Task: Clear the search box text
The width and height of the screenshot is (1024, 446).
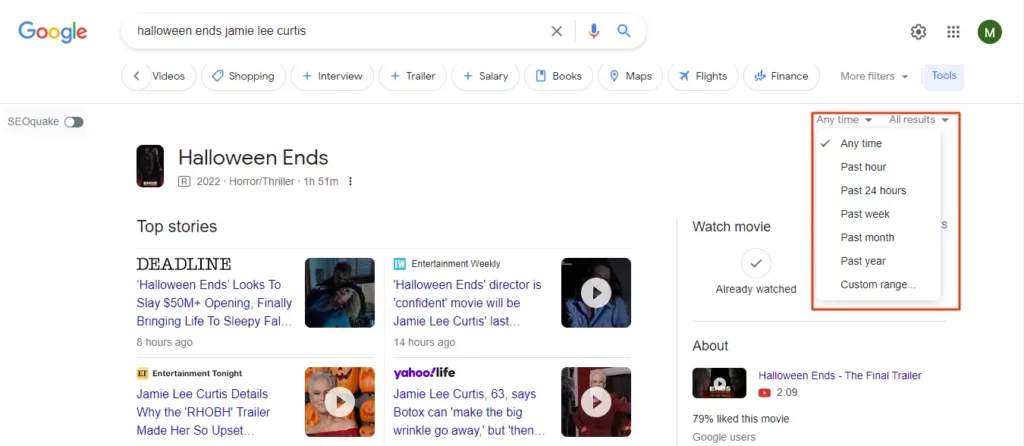Action: [x=556, y=31]
